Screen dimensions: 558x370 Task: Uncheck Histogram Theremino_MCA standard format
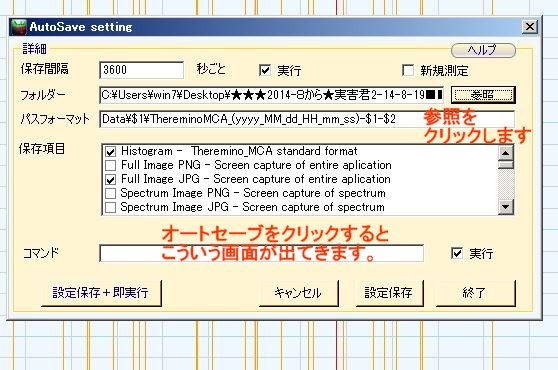pos(110,152)
